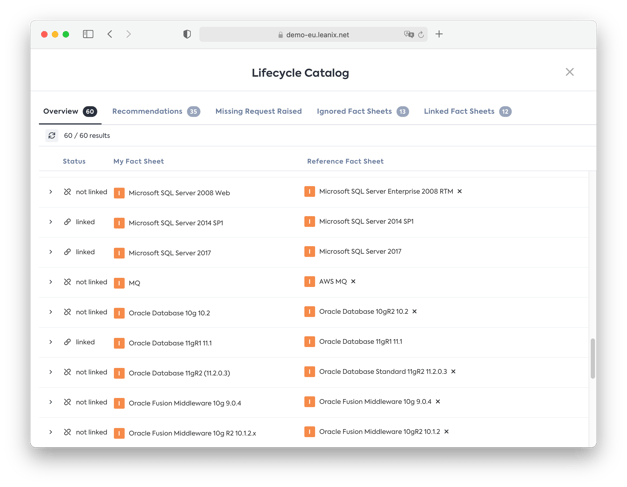Click the demo-eu.leanix.net address field

314,34
